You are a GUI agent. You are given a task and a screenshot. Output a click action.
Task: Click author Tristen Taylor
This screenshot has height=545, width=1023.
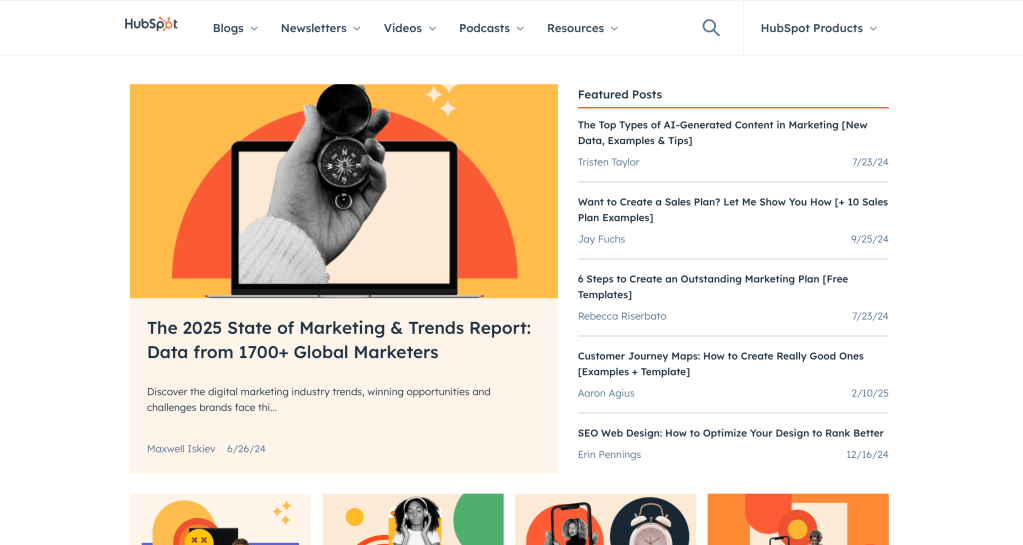tap(608, 162)
